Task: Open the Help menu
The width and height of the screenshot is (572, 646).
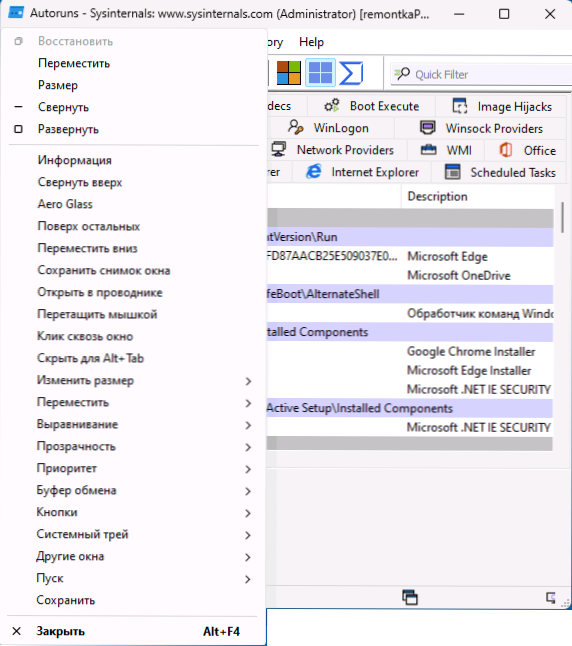Action: 311,42
